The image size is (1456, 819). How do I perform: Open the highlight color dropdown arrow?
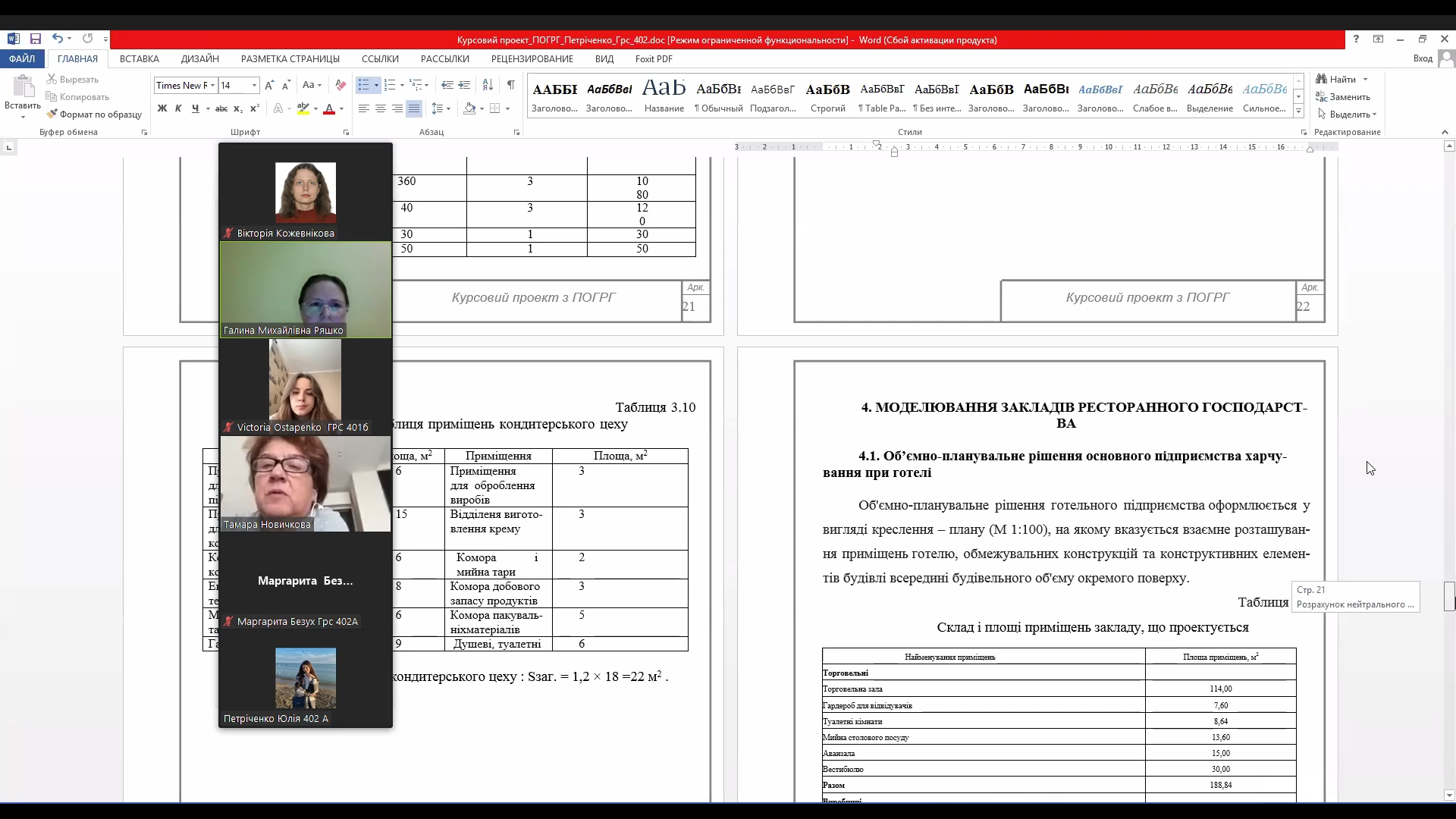[x=315, y=109]
